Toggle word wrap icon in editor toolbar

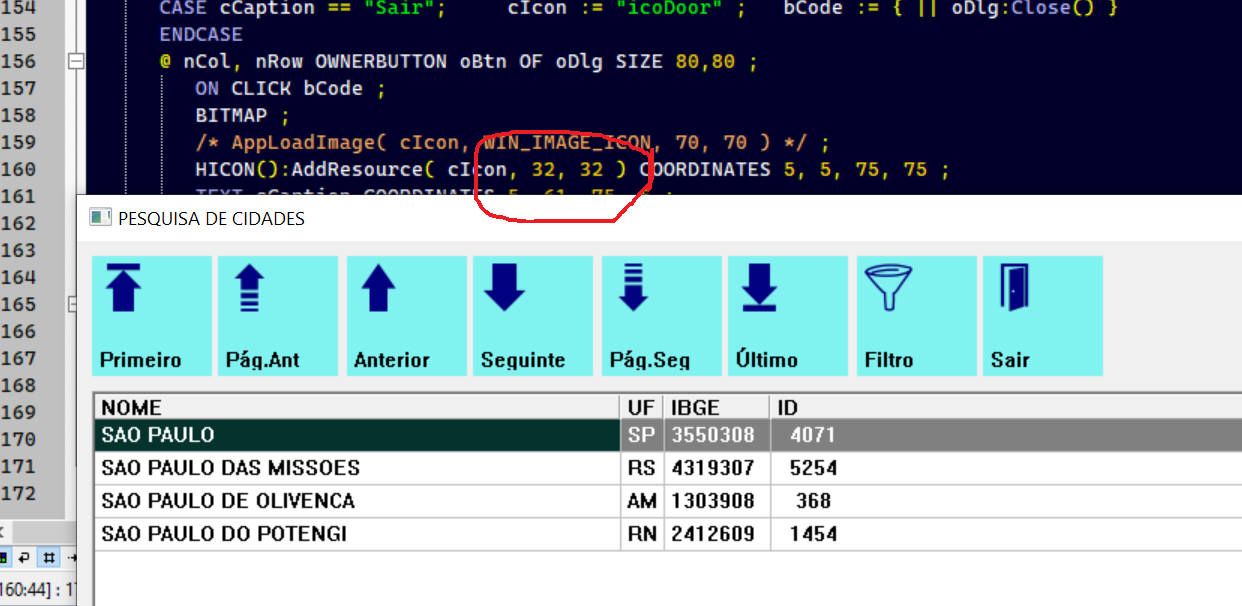(x=25, y=557)
